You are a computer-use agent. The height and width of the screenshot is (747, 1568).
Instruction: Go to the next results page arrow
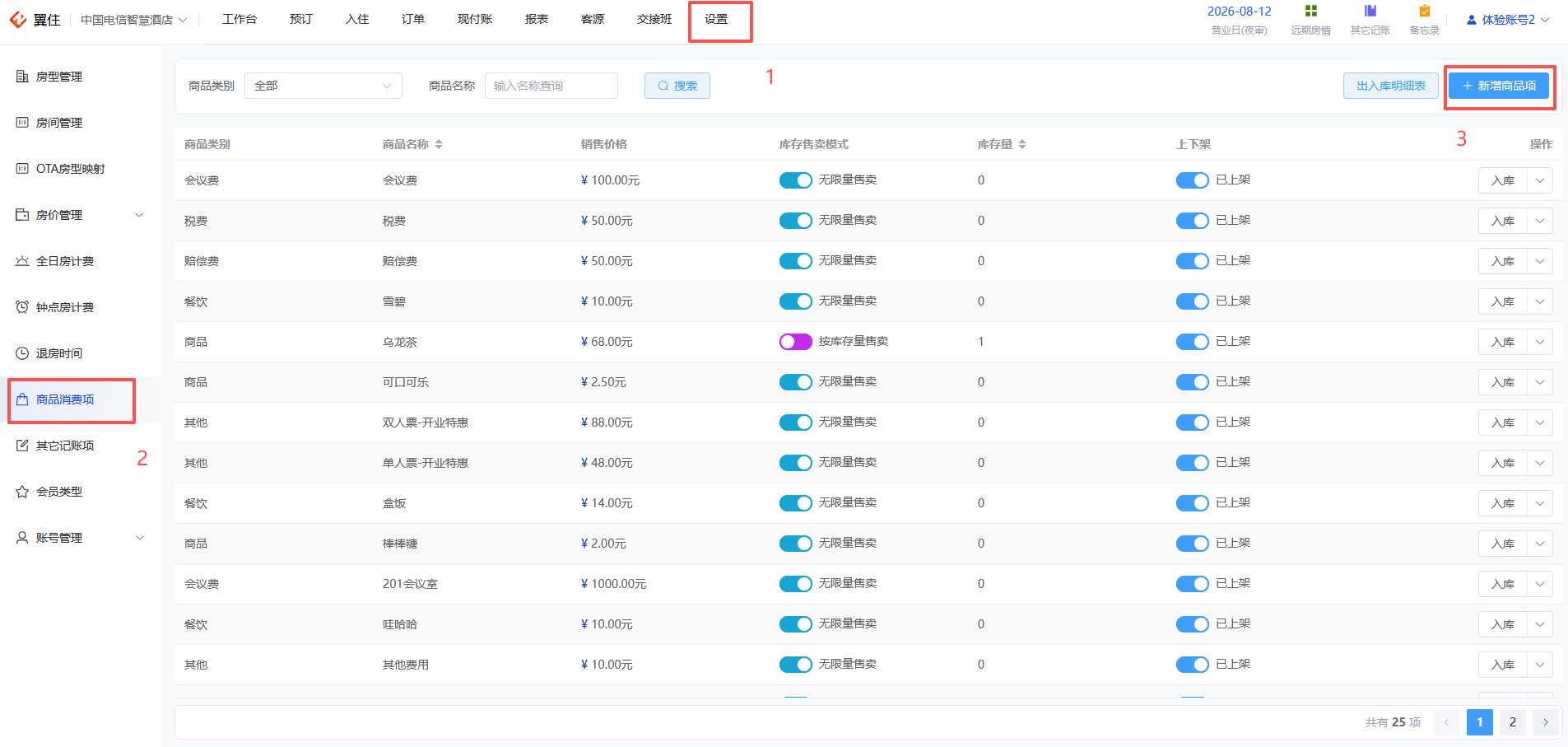[1546, 722]
